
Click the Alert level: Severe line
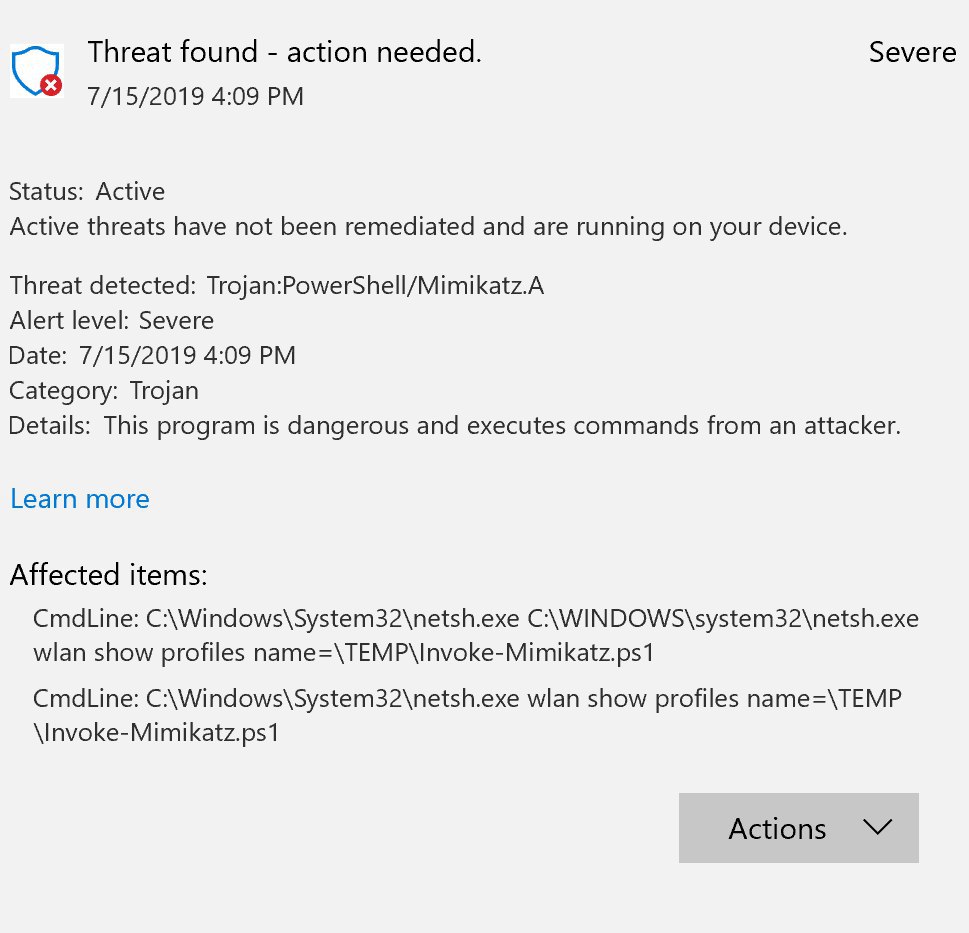click(111, 321)
